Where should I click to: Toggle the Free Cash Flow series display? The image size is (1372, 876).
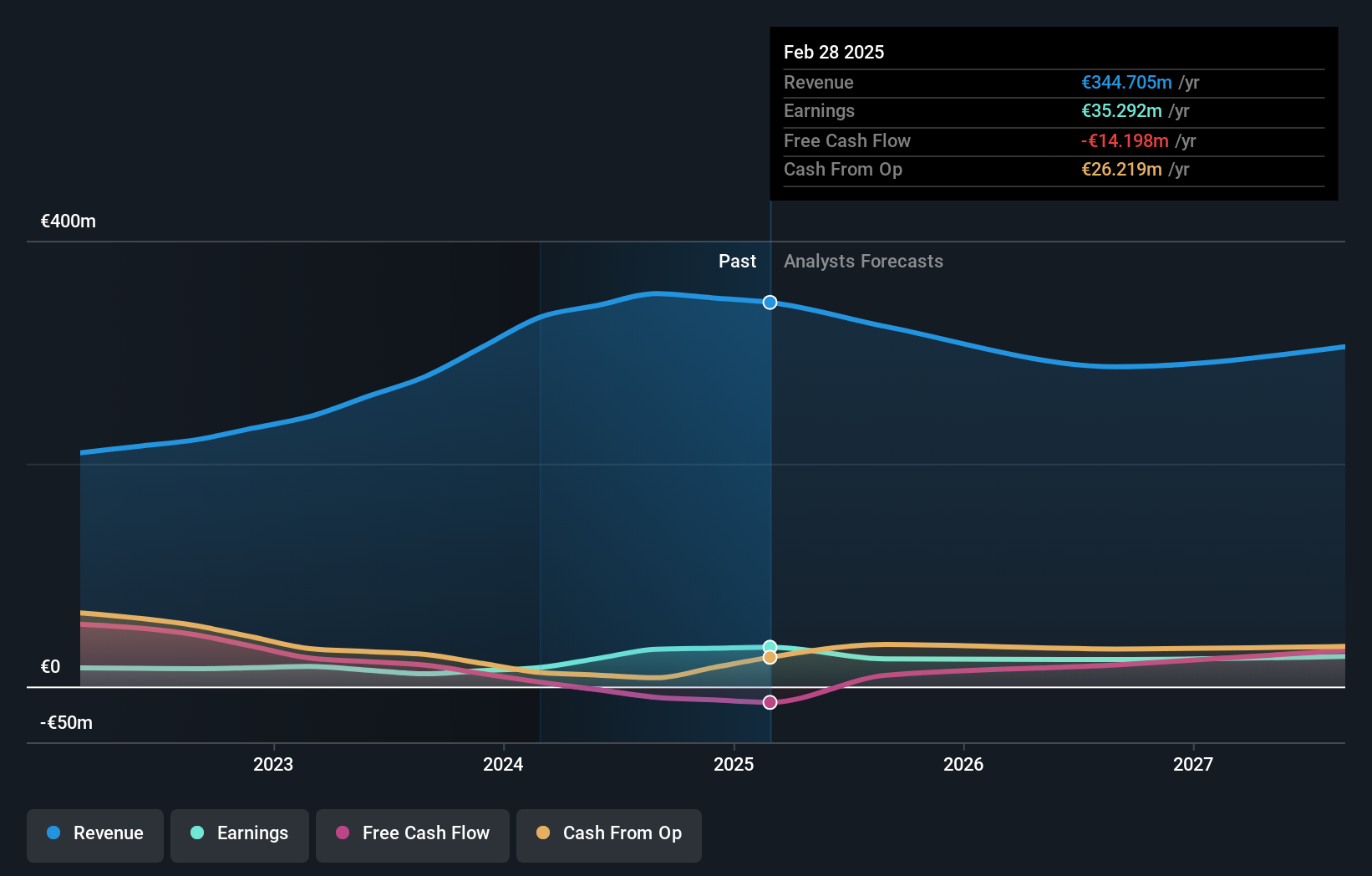point(412,835)
